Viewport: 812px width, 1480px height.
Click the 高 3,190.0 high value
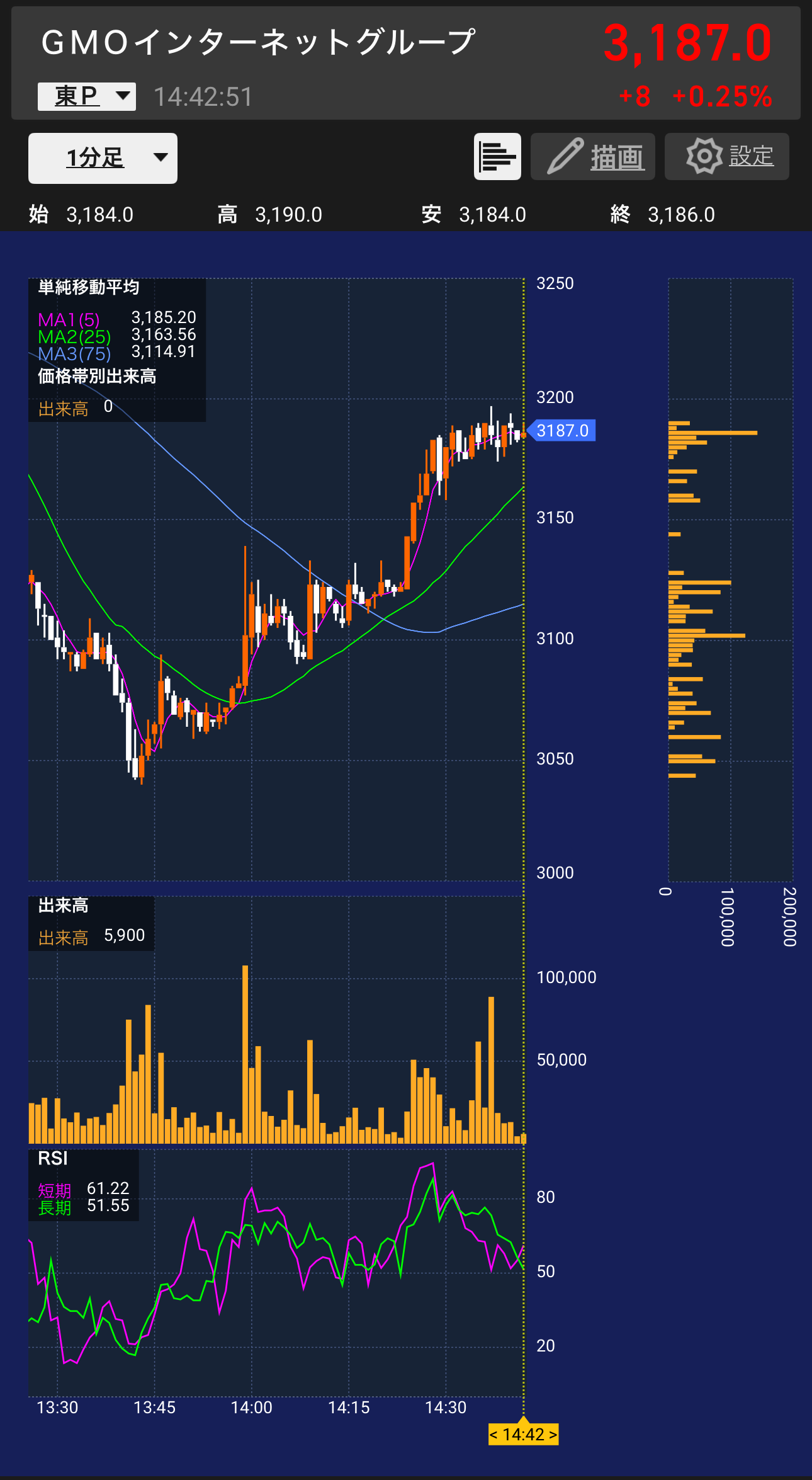click(x=269, y=215)
